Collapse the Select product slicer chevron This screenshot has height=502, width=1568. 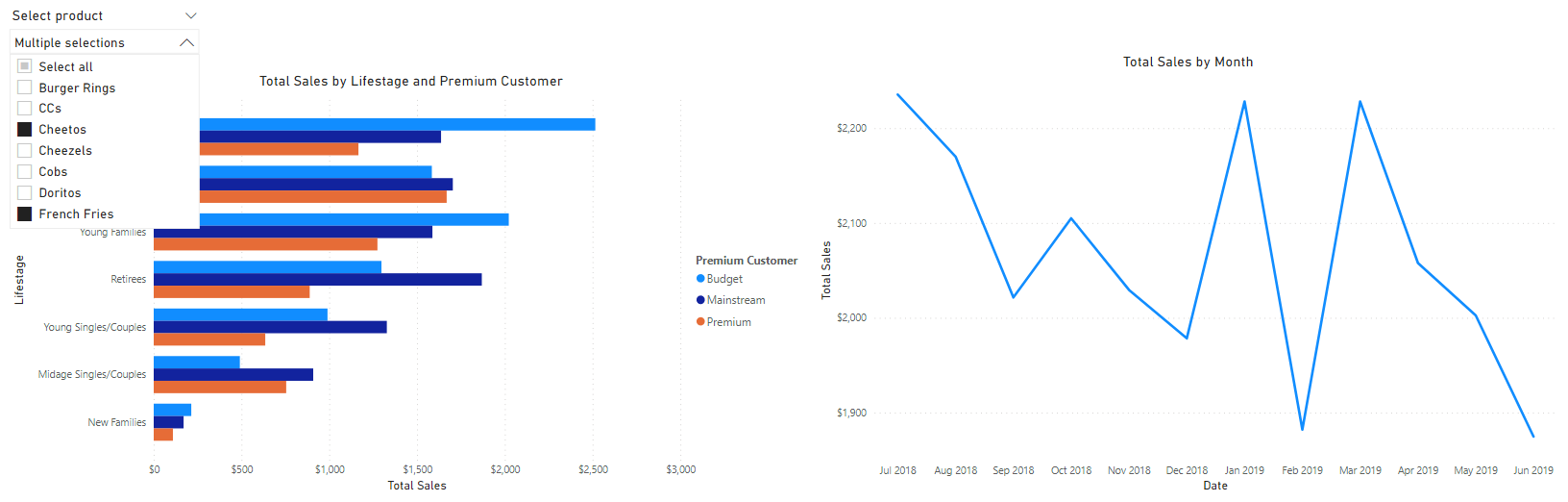coord(190,15)
